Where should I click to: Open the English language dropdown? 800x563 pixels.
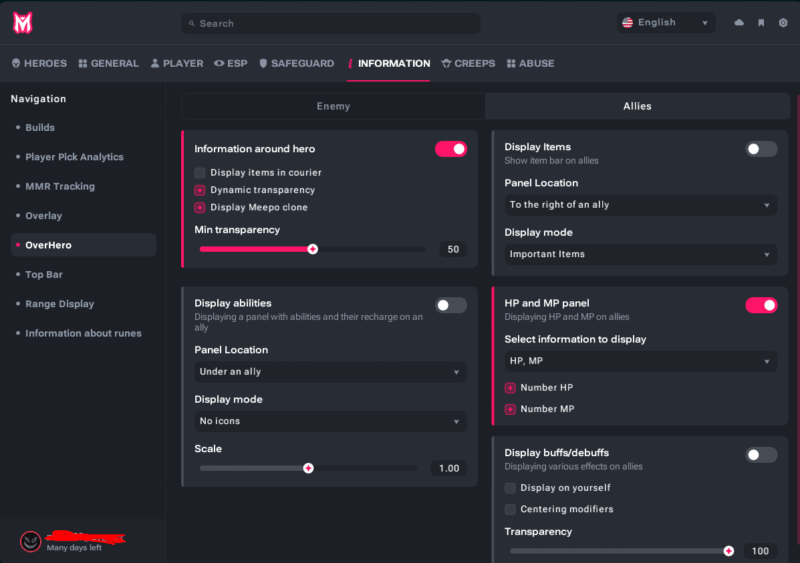666,22
